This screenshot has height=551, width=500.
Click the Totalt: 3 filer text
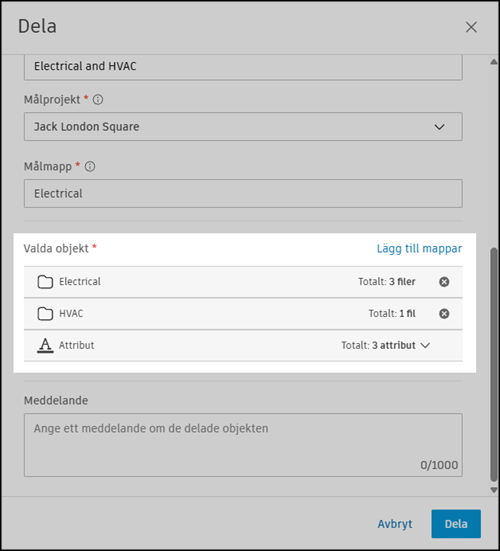[387, 281]
